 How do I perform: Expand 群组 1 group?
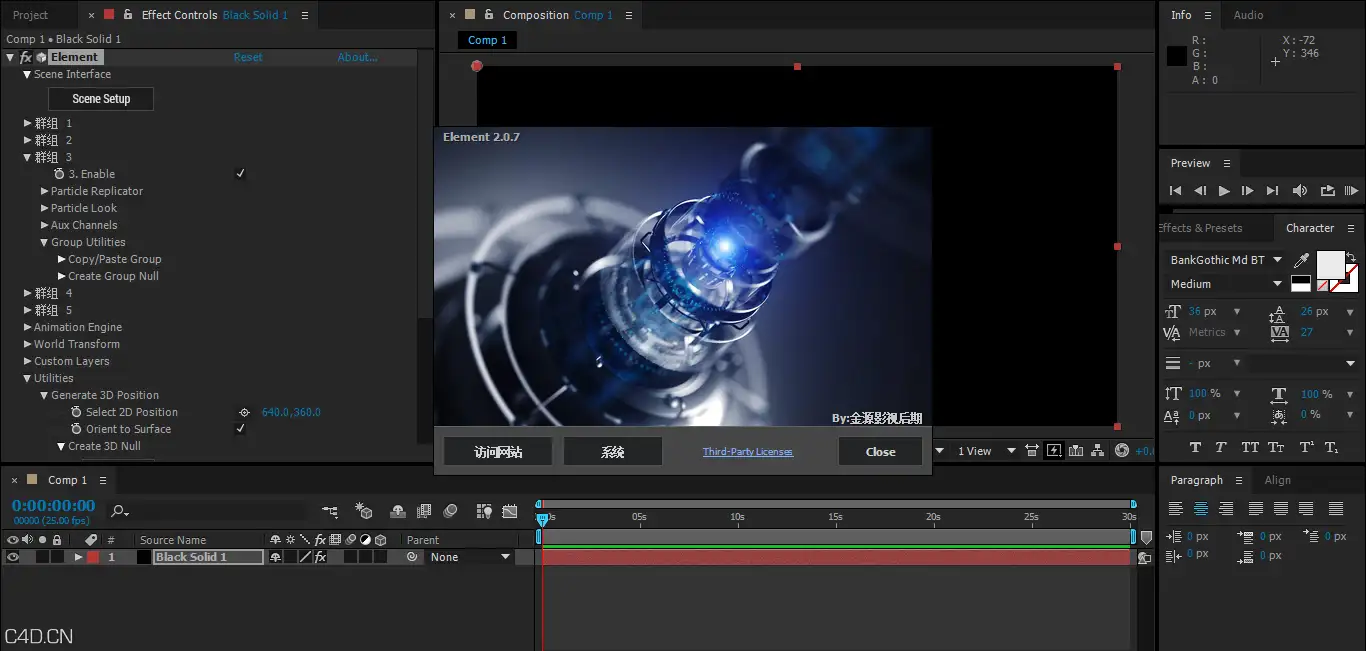[28, 123]
